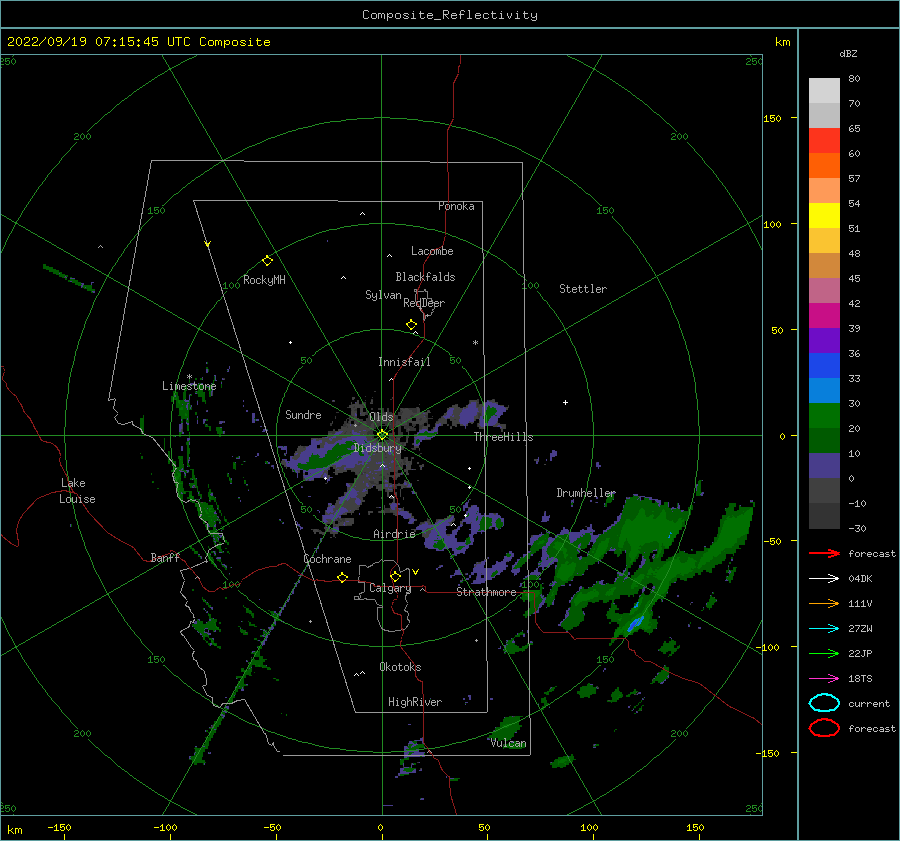
Task: Click the asterisk marker east of Innisfail
Action: [475, 343]
